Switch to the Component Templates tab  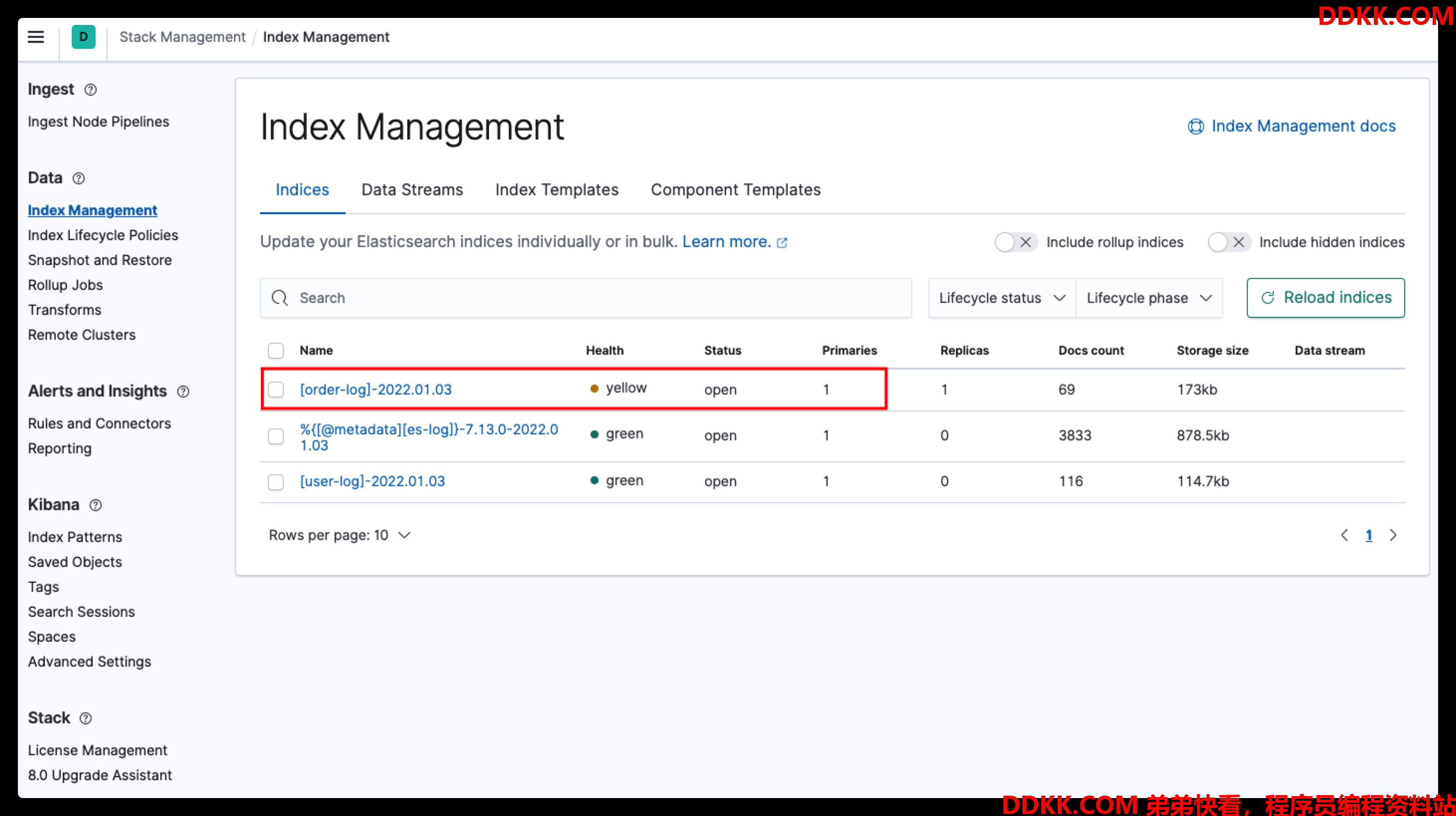tap(736, 190)
